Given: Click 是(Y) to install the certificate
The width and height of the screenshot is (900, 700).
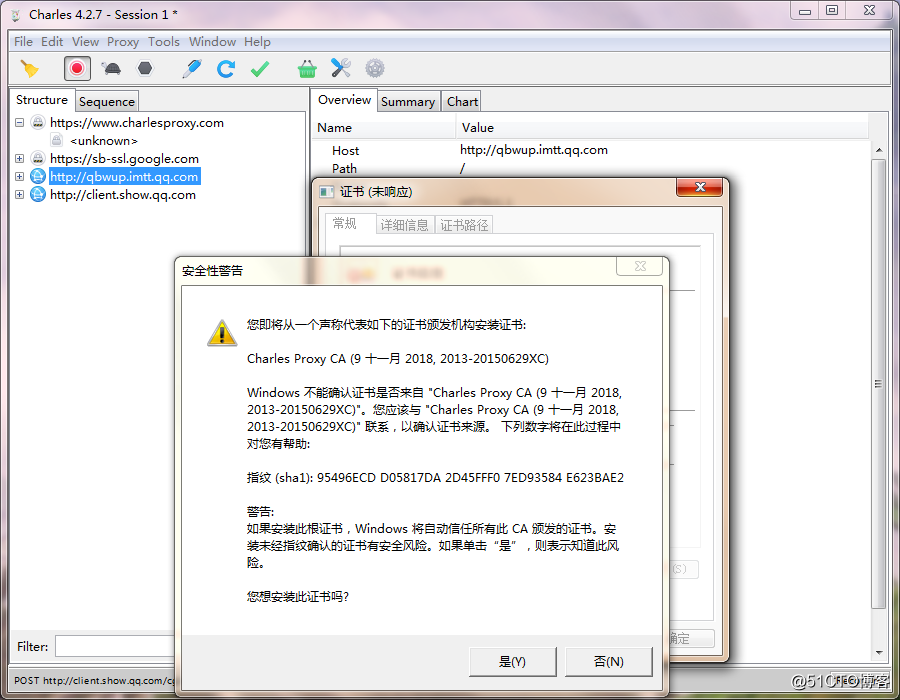Looking at the screenshot, I should (513, 662).
